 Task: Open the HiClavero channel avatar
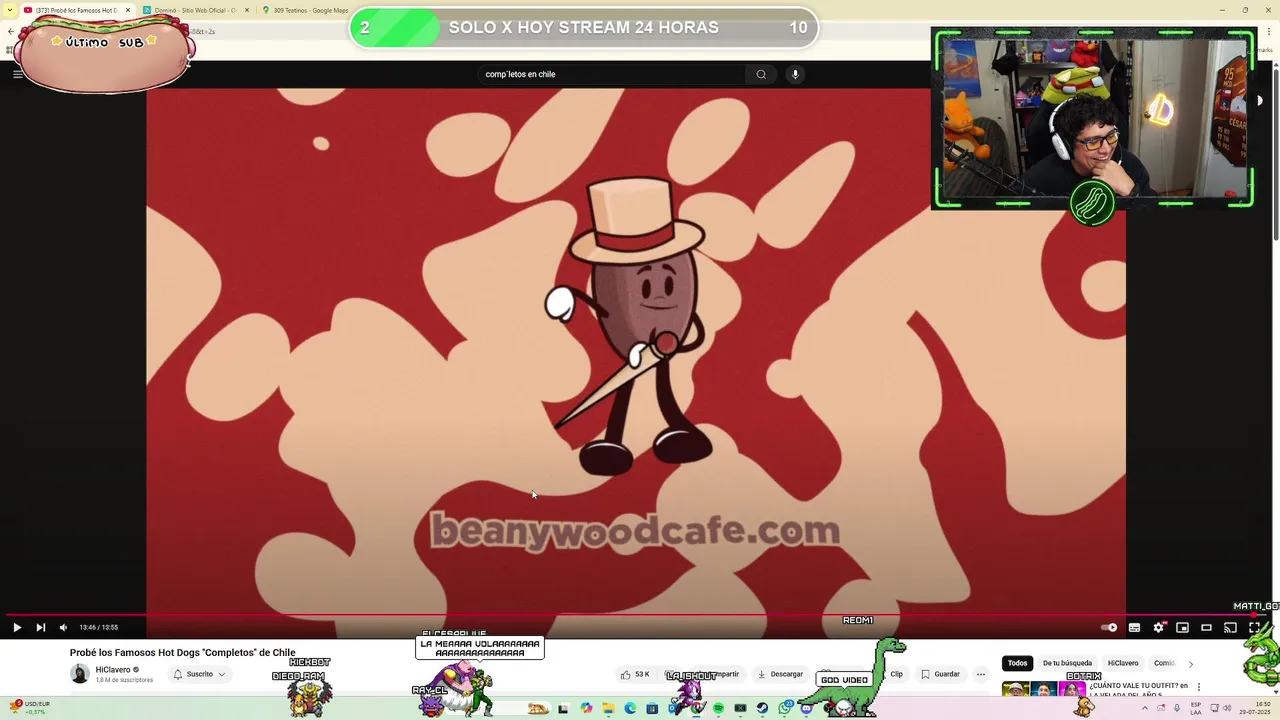pyautogui.click(x=80, y=674)
